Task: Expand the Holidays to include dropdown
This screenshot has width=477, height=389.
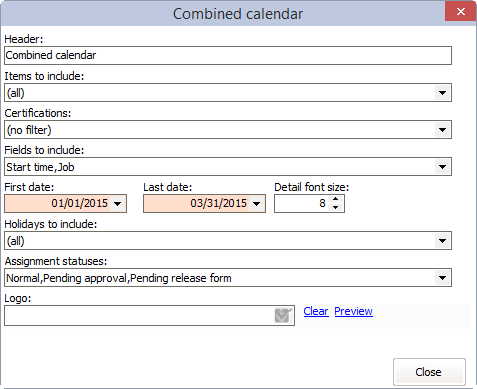Action: pos(443,241)
